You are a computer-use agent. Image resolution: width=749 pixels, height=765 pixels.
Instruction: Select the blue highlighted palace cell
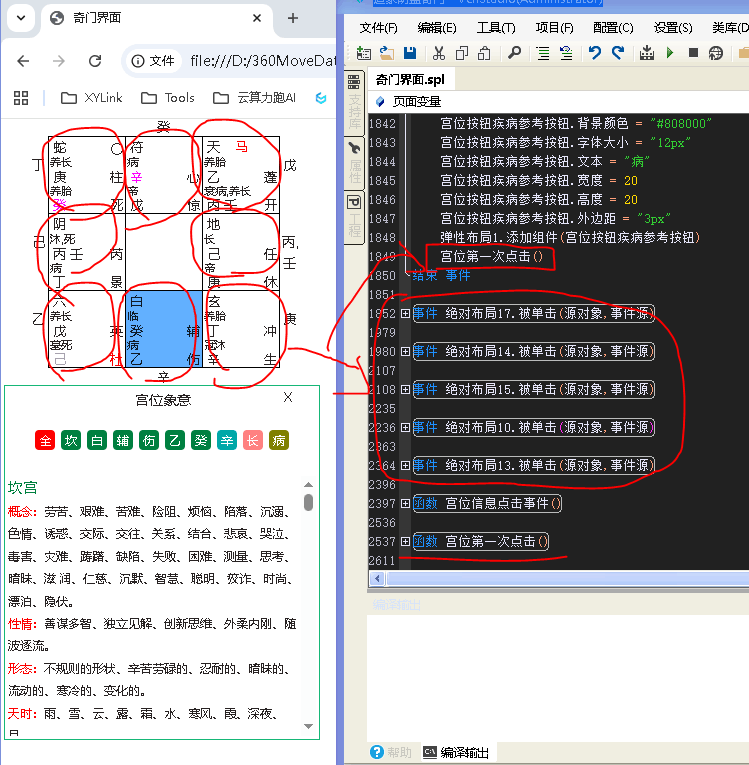[x=163, y=329]
